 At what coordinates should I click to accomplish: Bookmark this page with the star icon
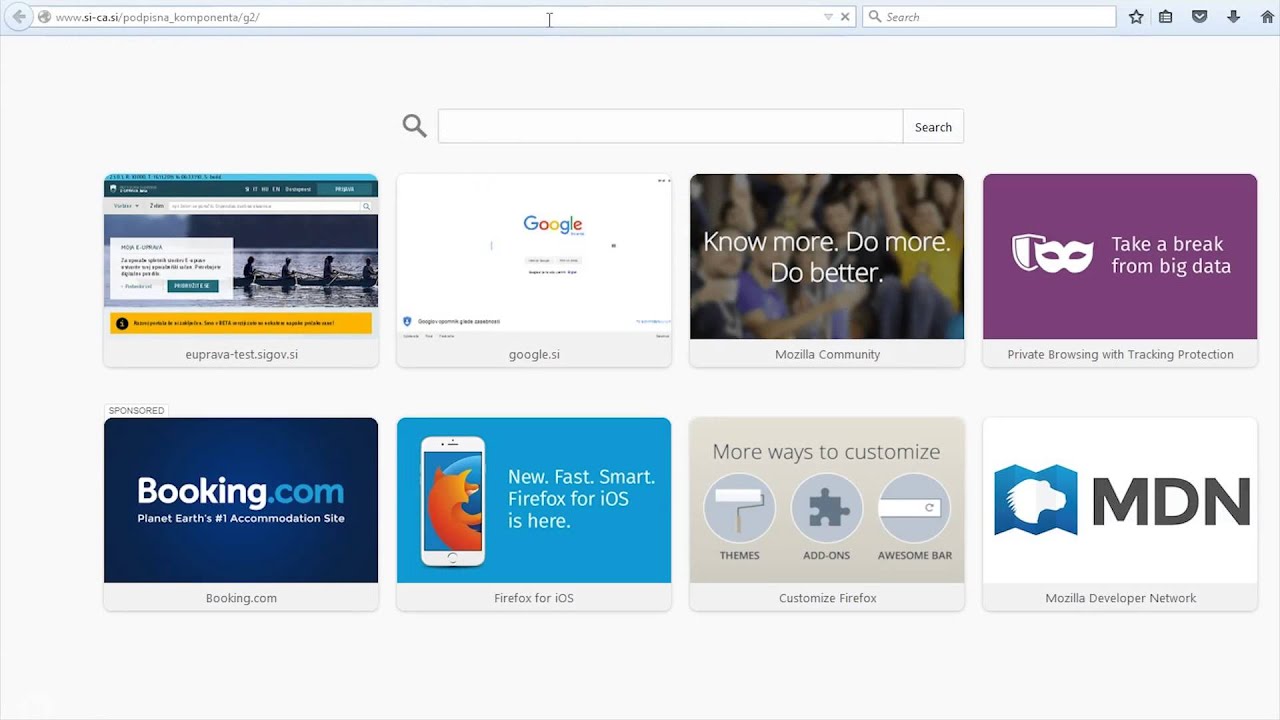[x=1136, y=17]
